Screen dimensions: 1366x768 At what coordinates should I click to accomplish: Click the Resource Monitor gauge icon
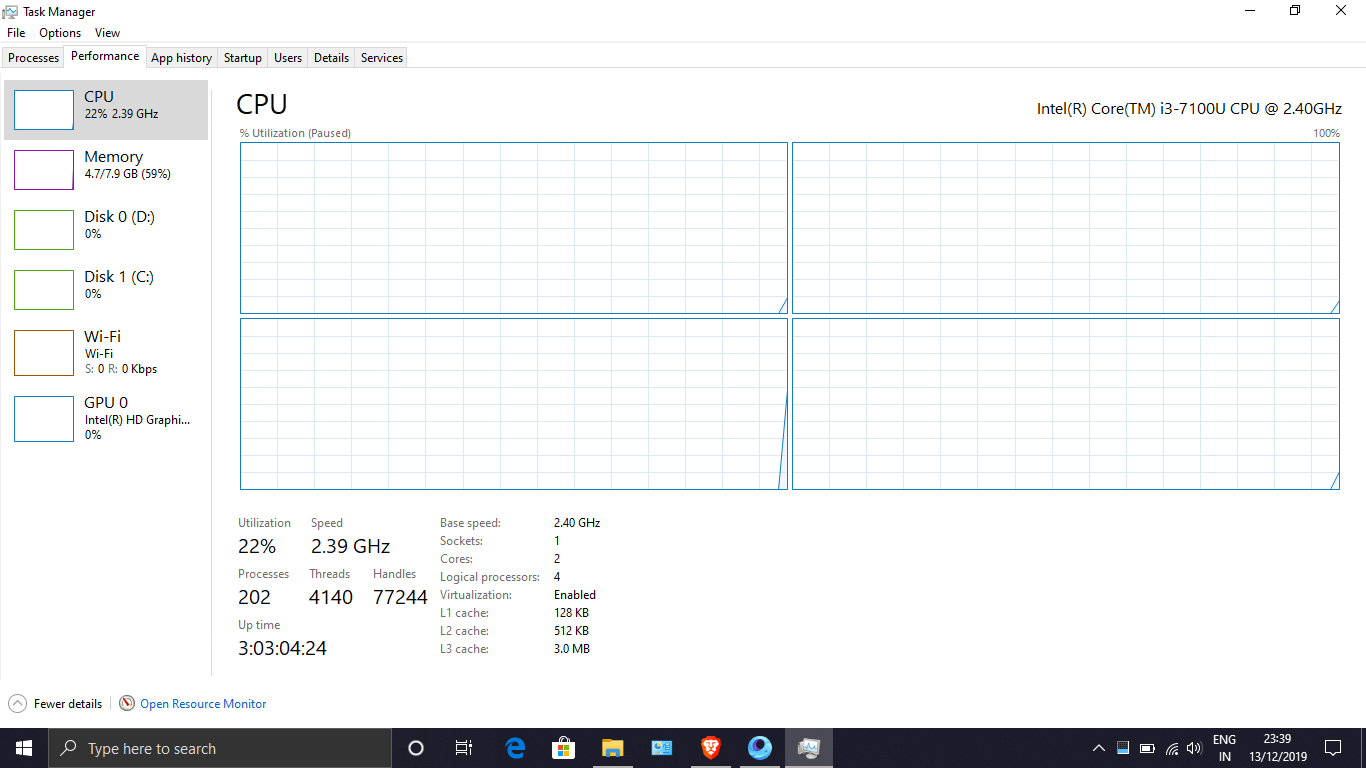[127, 703]
